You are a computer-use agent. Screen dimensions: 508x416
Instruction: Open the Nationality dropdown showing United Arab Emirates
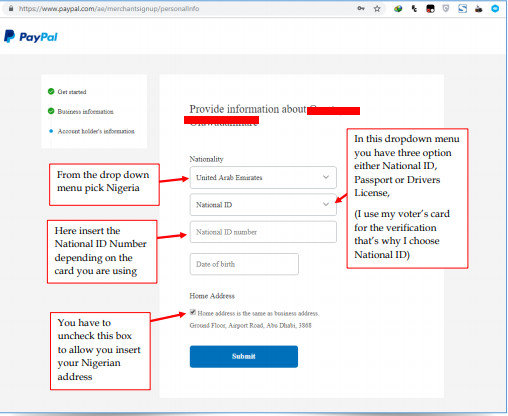point(263,177)
